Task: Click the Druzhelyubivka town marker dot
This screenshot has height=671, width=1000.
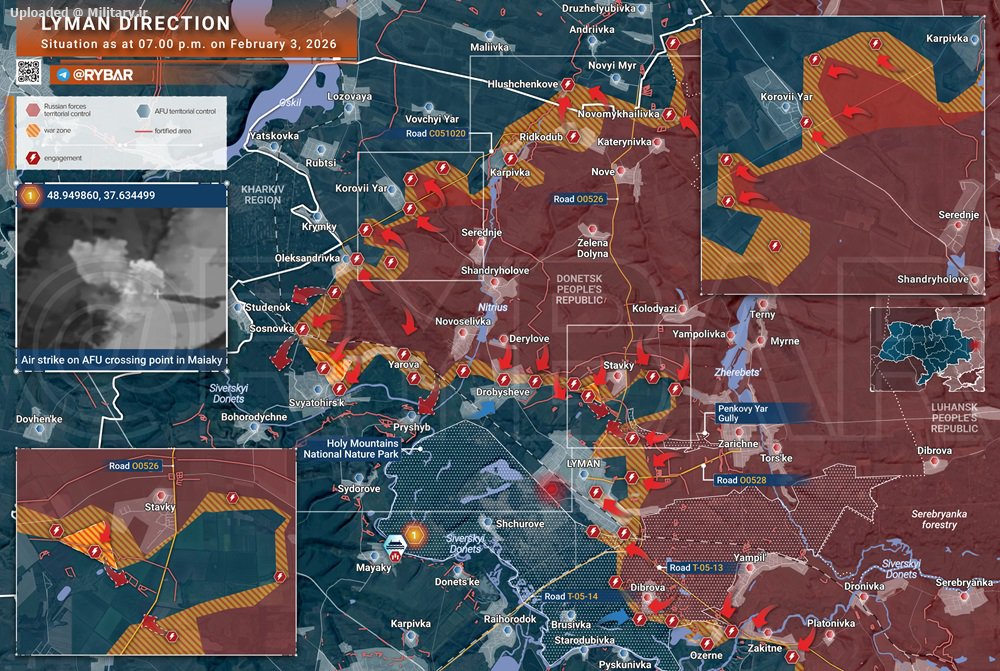Action: coord(642,9)
